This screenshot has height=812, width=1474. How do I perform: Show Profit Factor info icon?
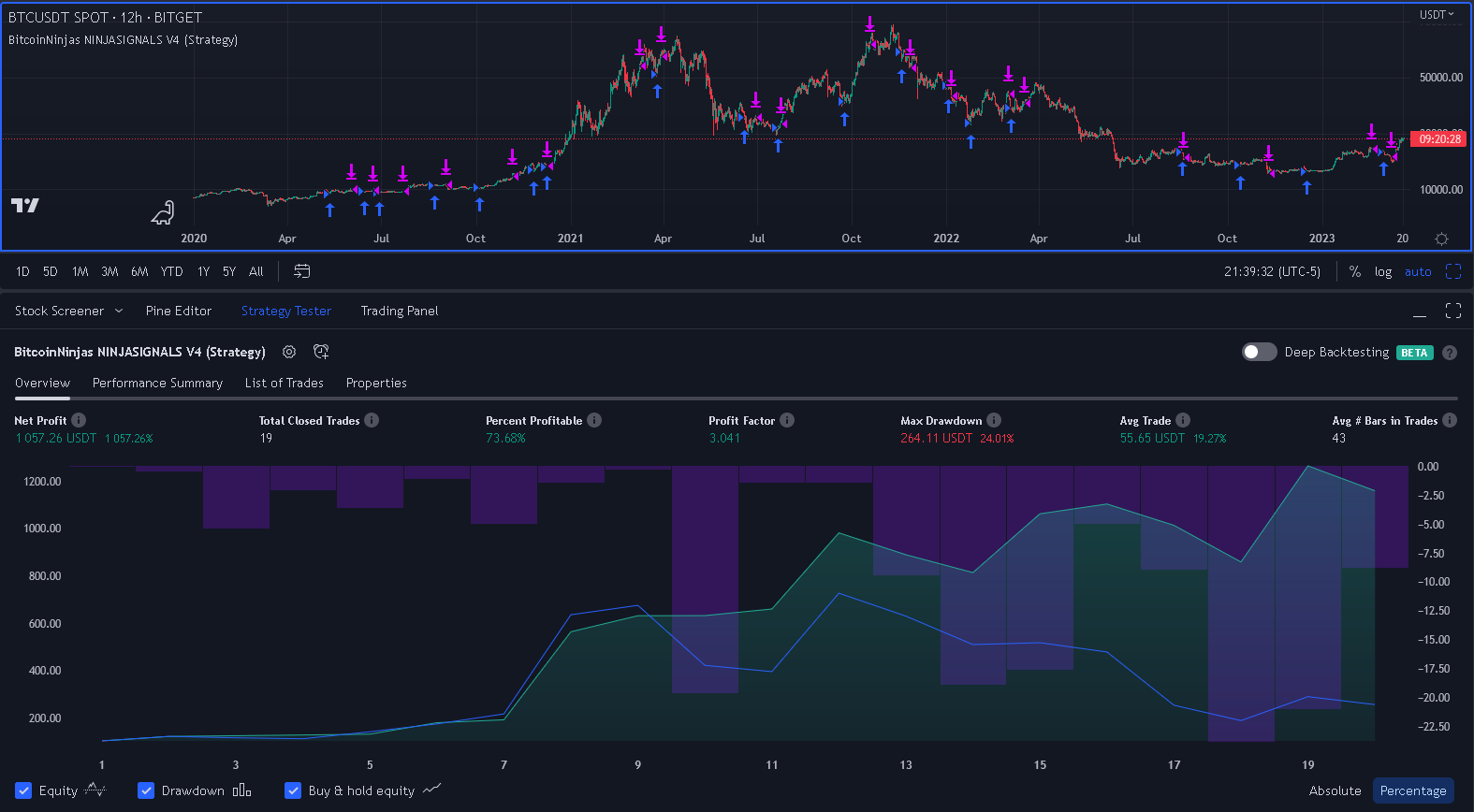point(787,420)
